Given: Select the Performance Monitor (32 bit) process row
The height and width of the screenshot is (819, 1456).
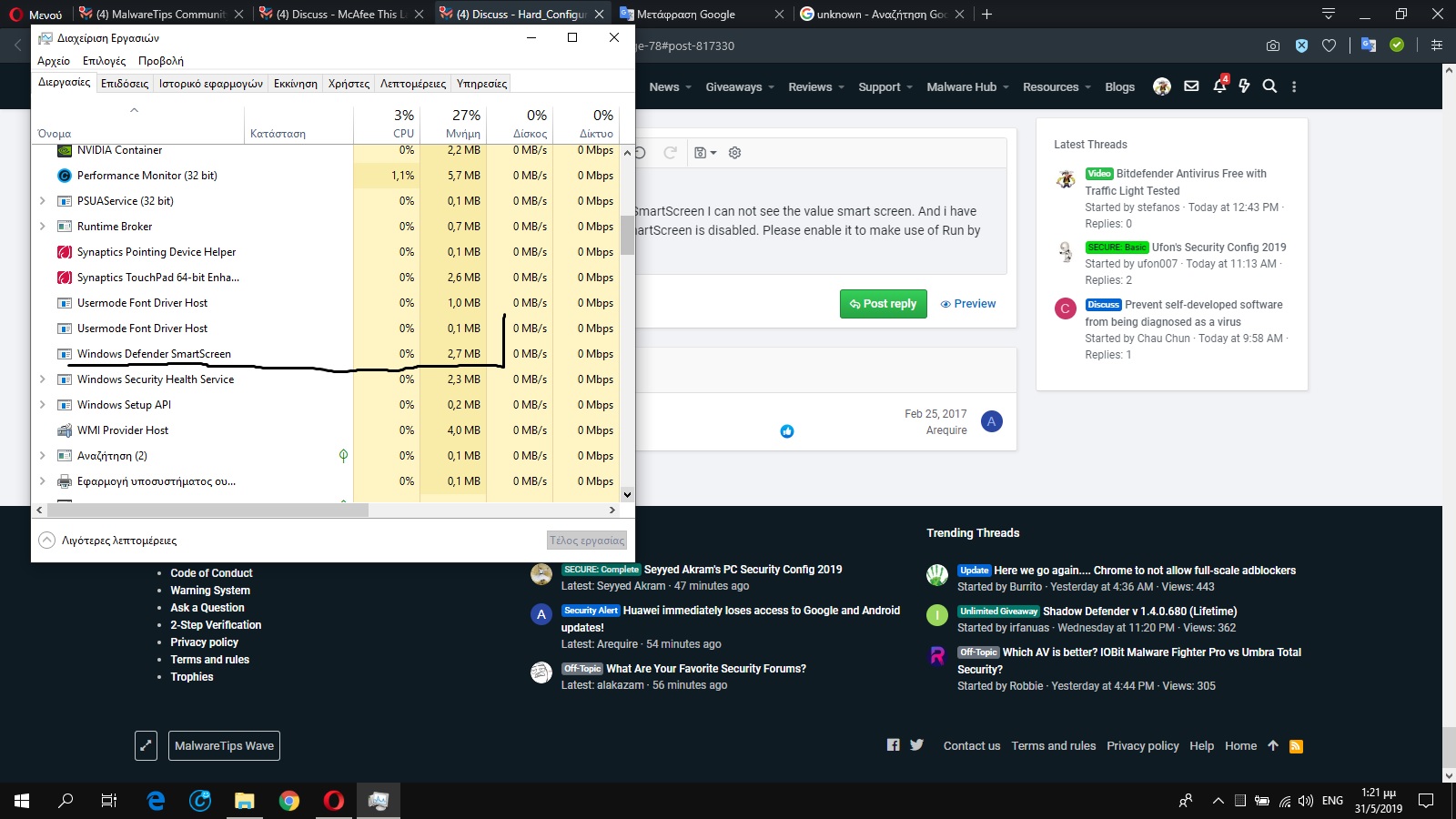Looking at the screenshot, I should pyautogui.click(x=326, y=176).
